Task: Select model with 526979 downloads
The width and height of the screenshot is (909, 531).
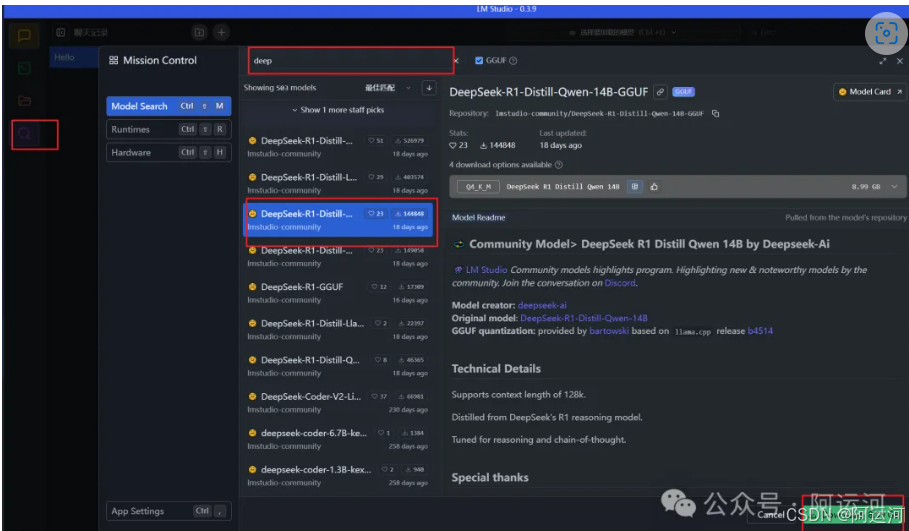Action: (338, 147)
